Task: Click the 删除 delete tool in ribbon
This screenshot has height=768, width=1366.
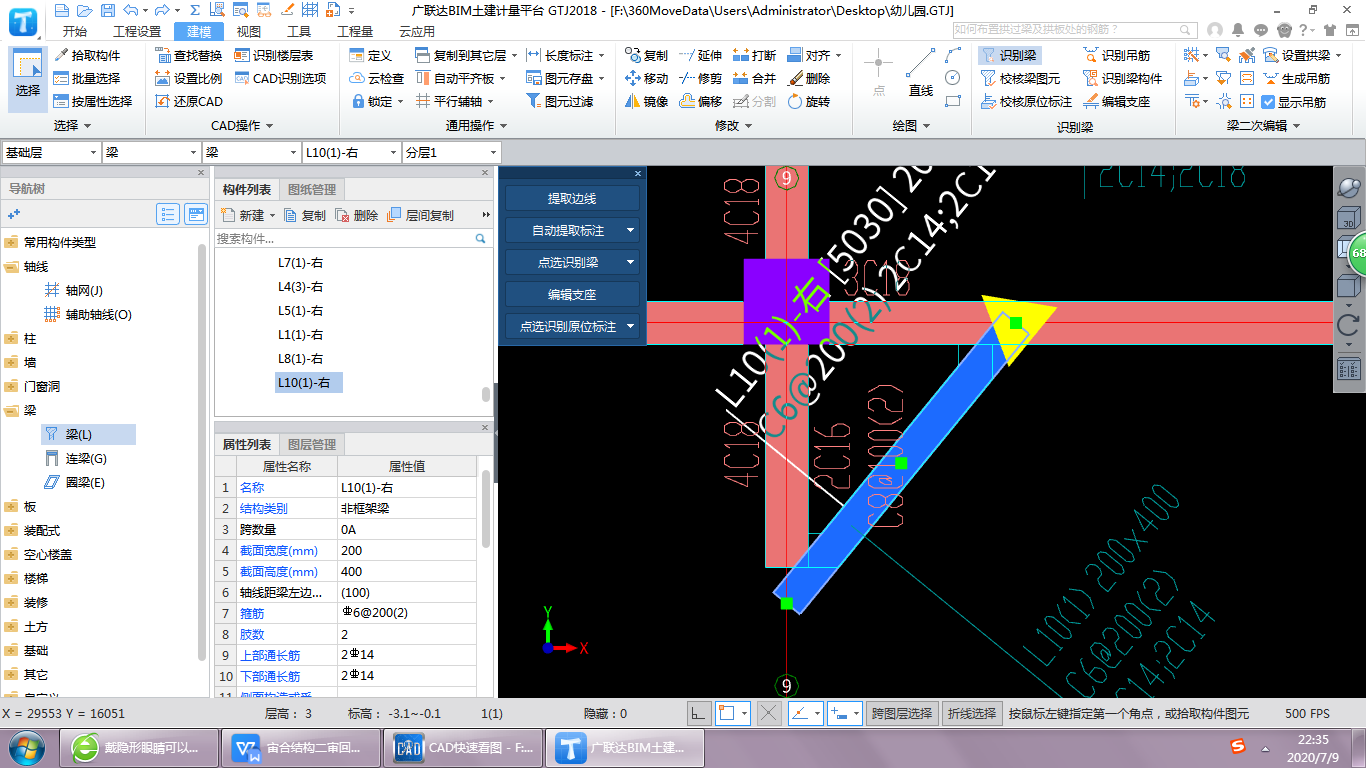Action: pyautogui.click(x=808, y=78)
